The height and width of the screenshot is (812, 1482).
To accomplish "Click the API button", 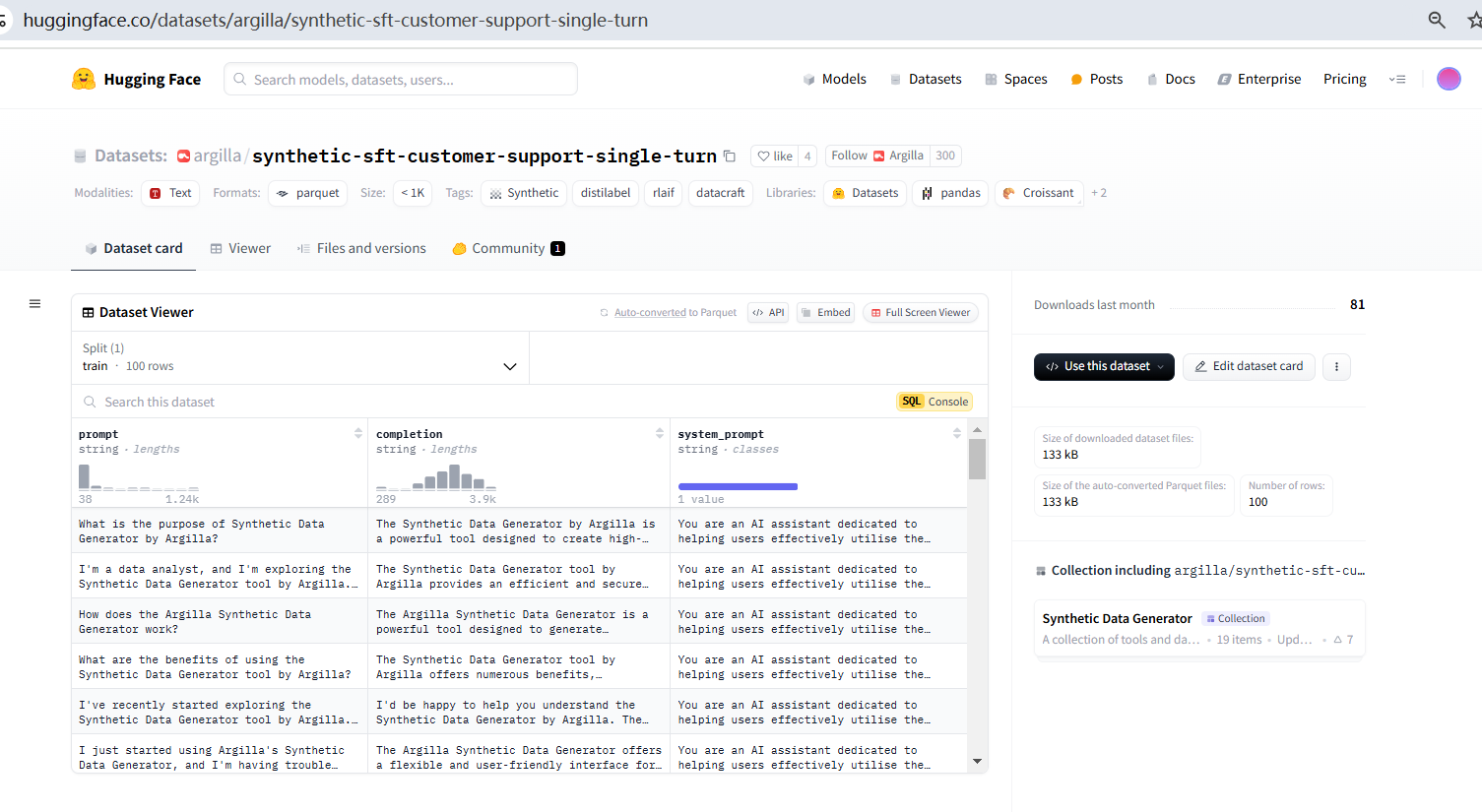I will click(768, 312).
